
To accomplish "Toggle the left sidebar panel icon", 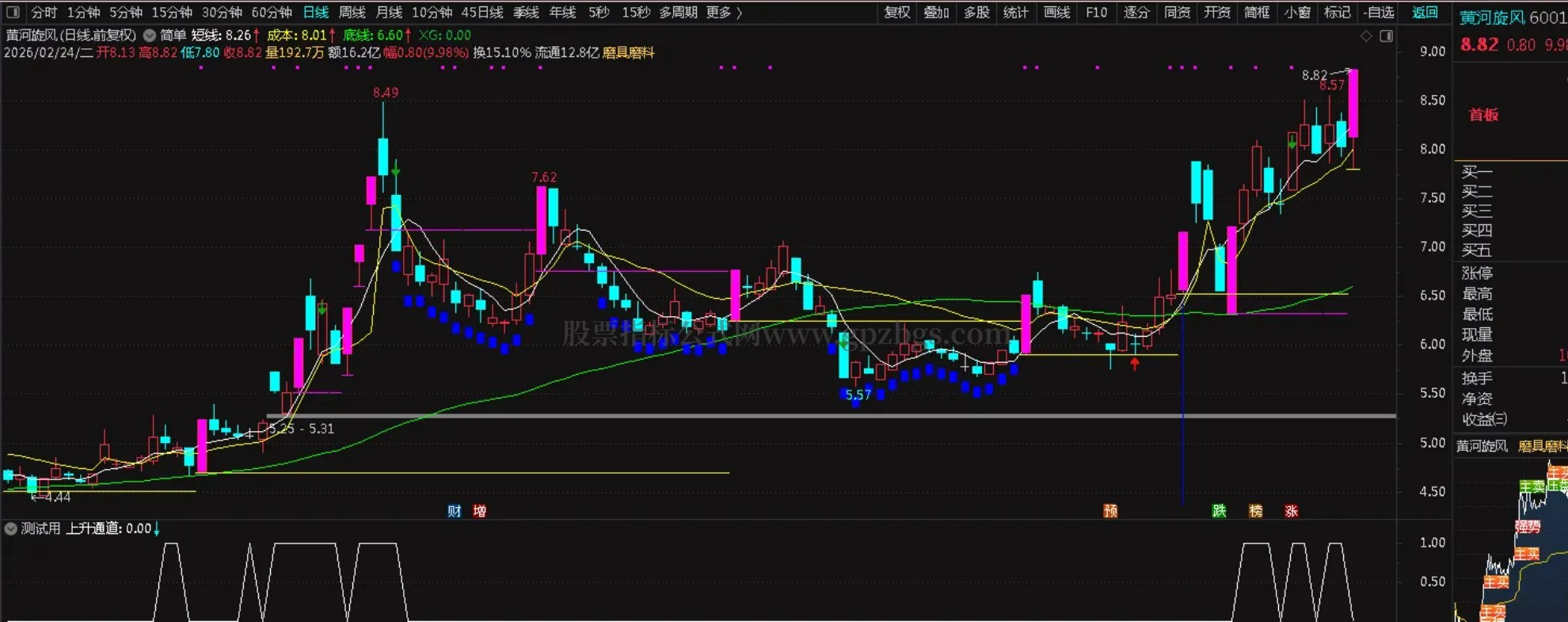I will [13, 13].
